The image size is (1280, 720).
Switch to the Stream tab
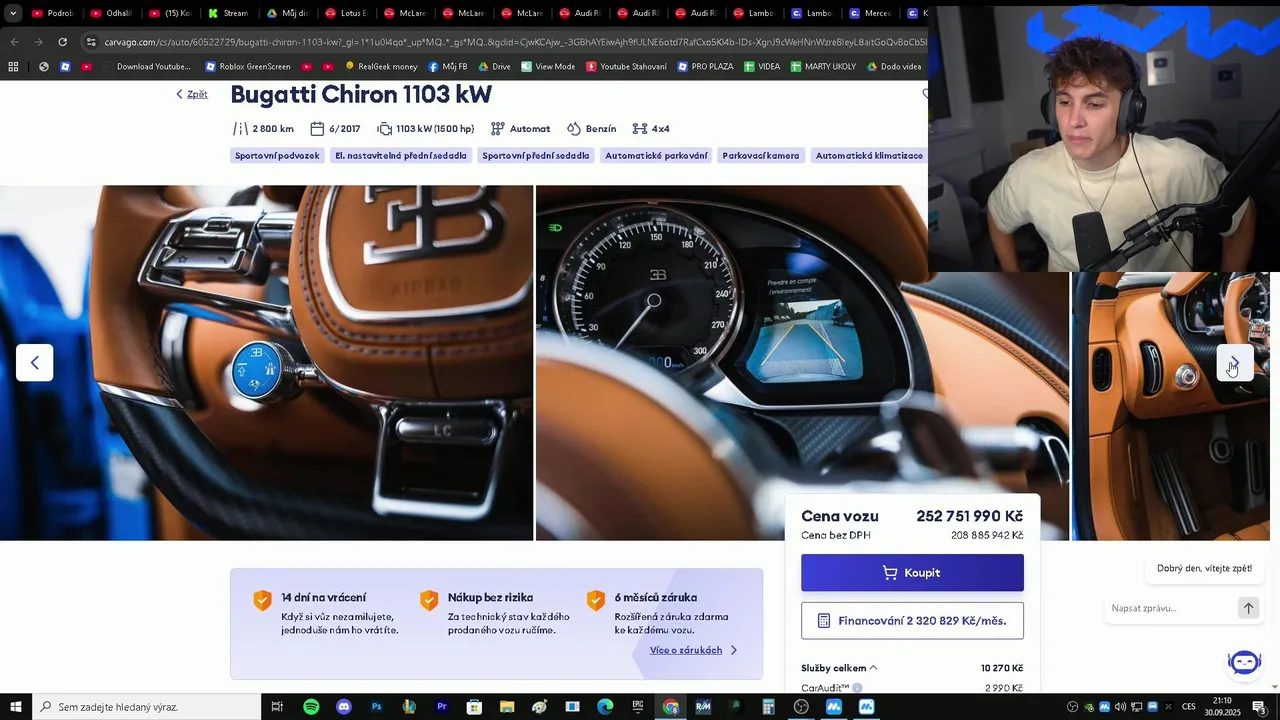pyautogui.click(x=229, y=13)
